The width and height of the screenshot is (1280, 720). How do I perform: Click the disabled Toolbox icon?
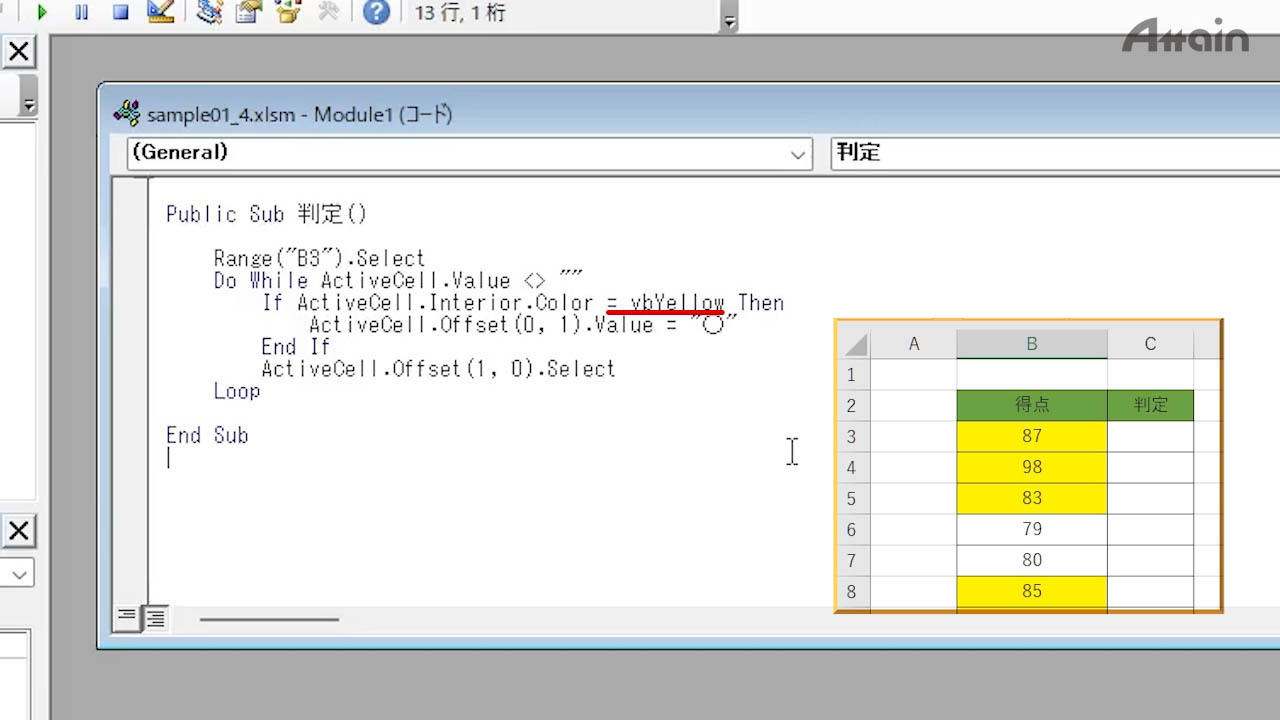tap(328, 13)
